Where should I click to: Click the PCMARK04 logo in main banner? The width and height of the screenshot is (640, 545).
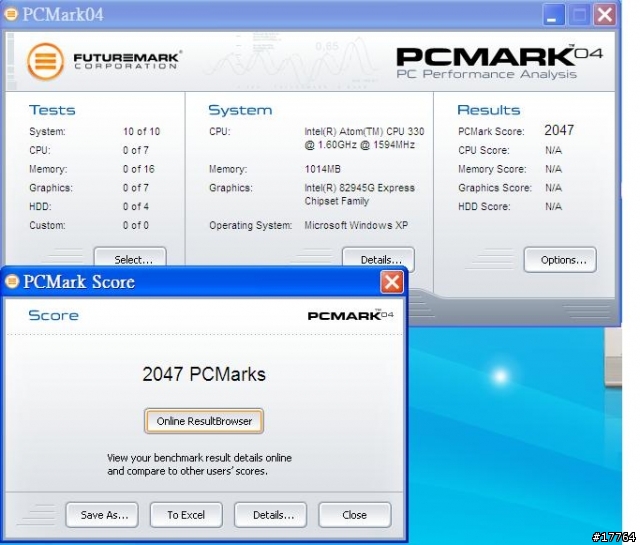(499, 62)
